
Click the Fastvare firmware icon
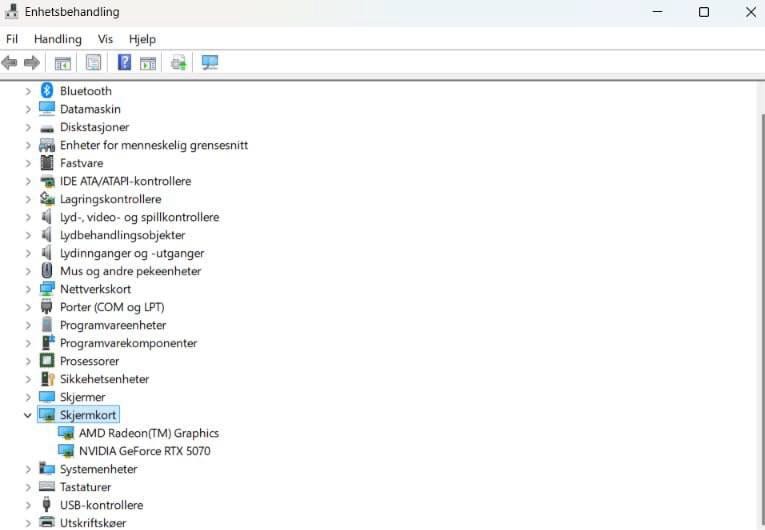[x=47, y=163]
